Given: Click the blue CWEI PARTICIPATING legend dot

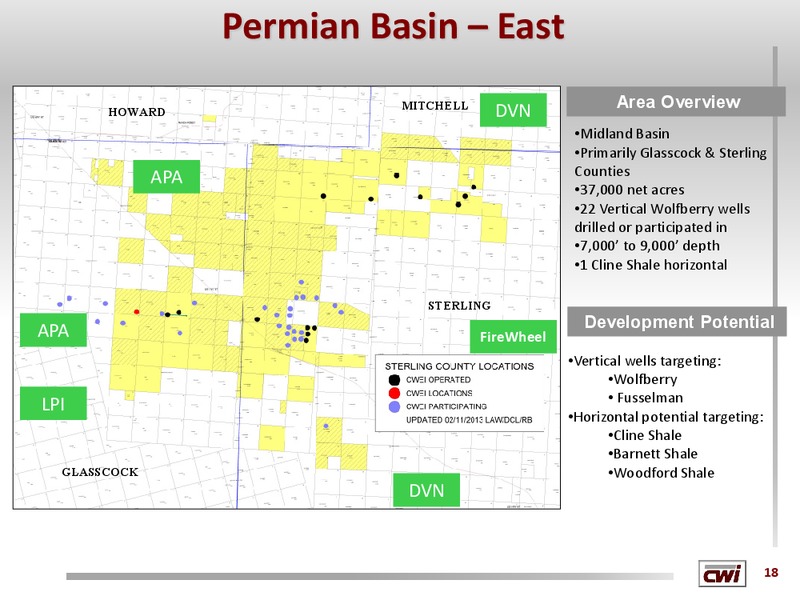Looking at the screenshot, I should click(x=394, y=407).
